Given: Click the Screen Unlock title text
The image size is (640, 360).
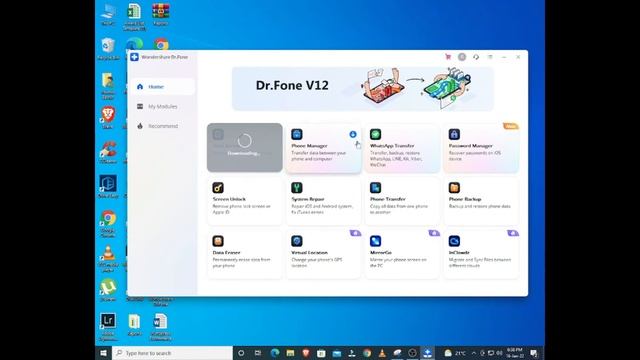Looking at the screenshot, I should (x=229, y=199).
